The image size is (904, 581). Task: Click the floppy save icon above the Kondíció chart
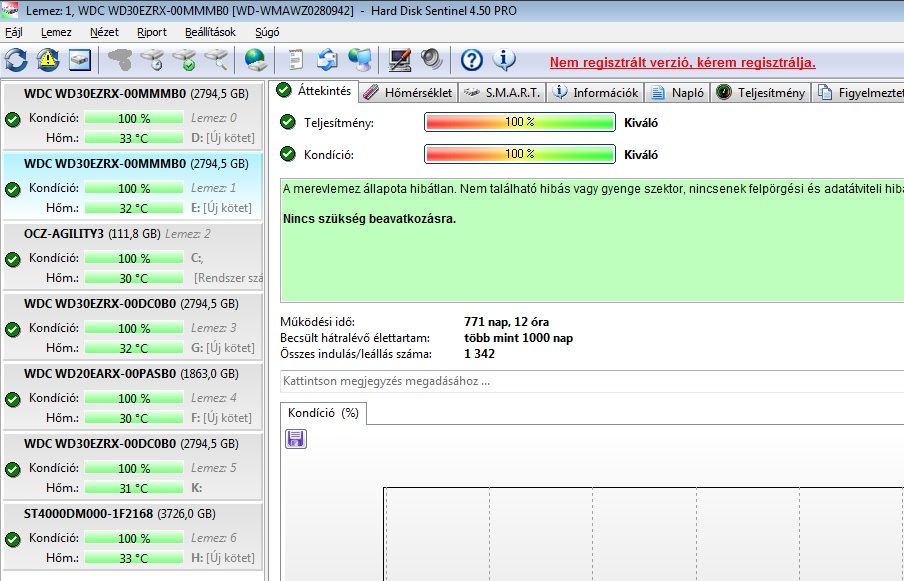296,439
